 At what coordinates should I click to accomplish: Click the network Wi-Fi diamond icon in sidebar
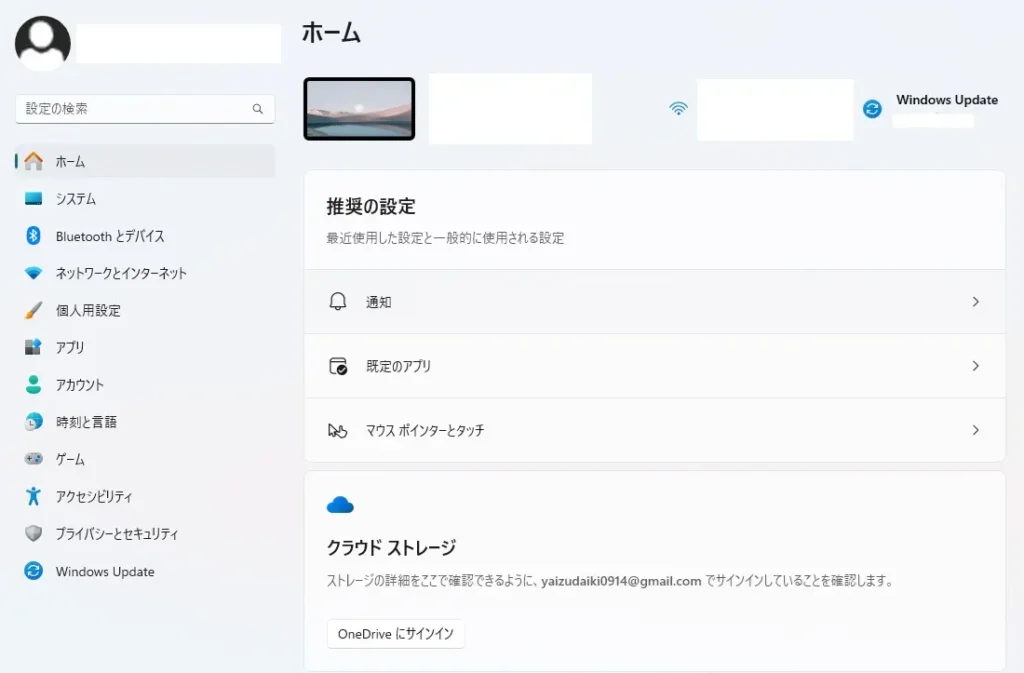33,273
